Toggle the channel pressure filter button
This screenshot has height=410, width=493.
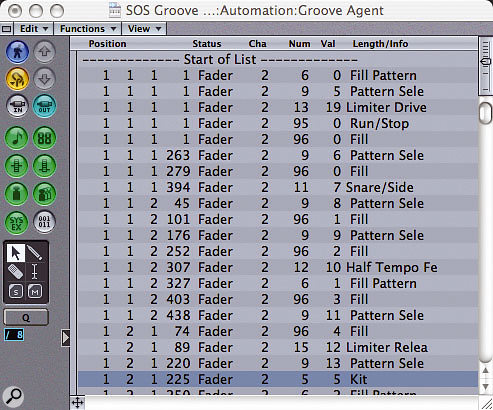click(x=16, y=194)
